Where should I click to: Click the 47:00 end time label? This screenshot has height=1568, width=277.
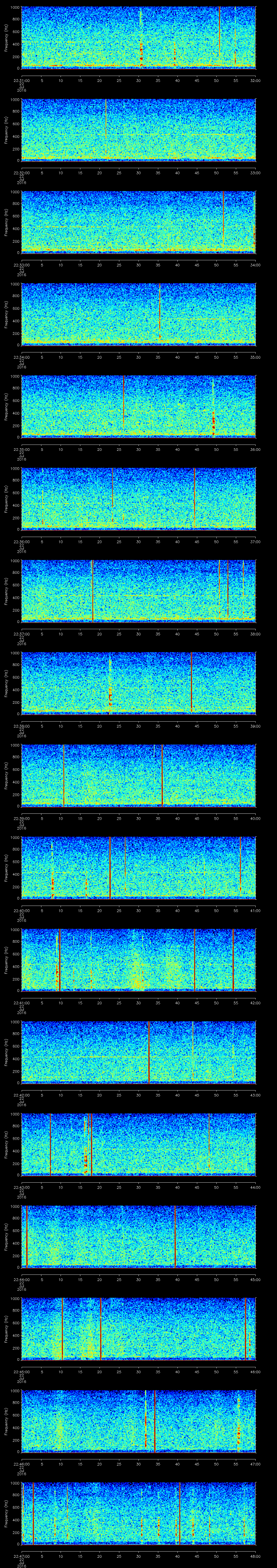pyautogui.click(x=255, y=1464)
